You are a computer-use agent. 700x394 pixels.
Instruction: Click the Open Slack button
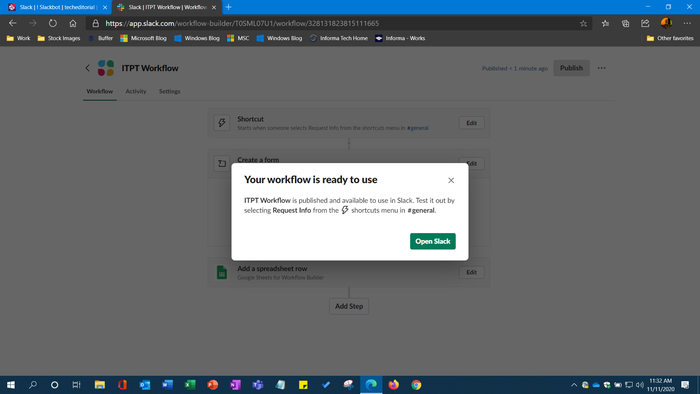click(x=433, y=241)
